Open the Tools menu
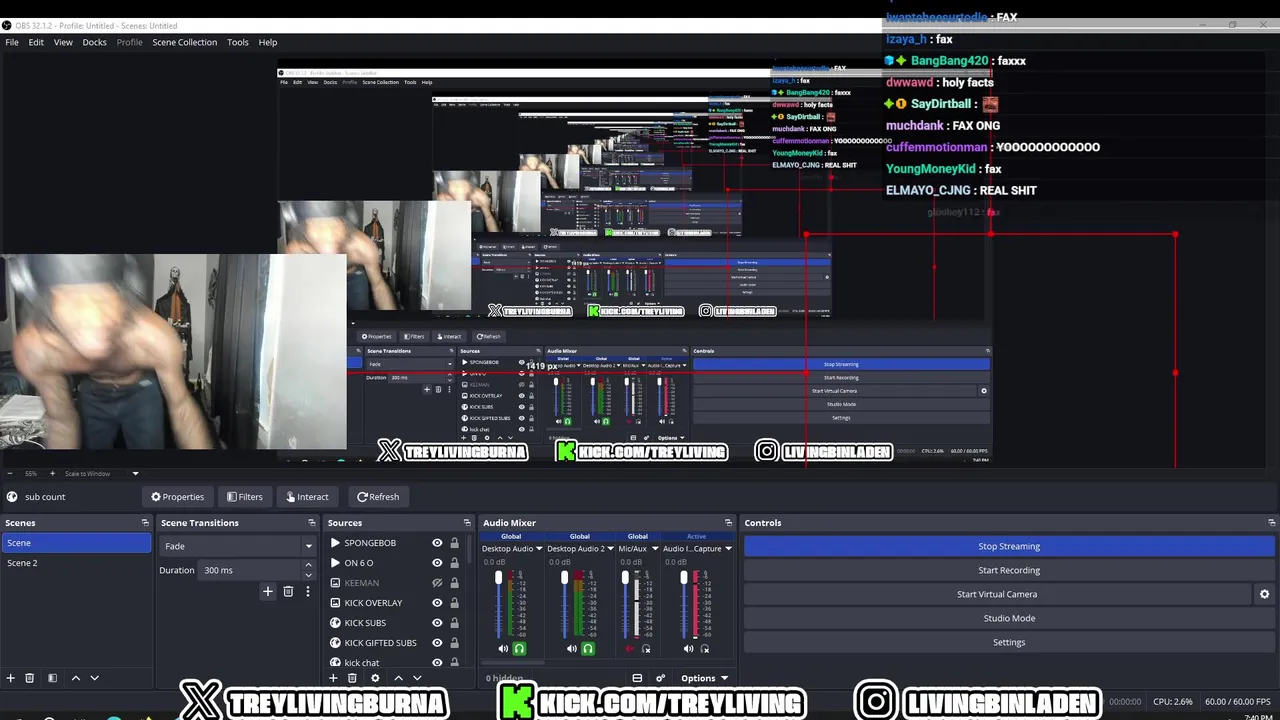This screenshot has width=1280, height=720. click(x=237, y=42)
